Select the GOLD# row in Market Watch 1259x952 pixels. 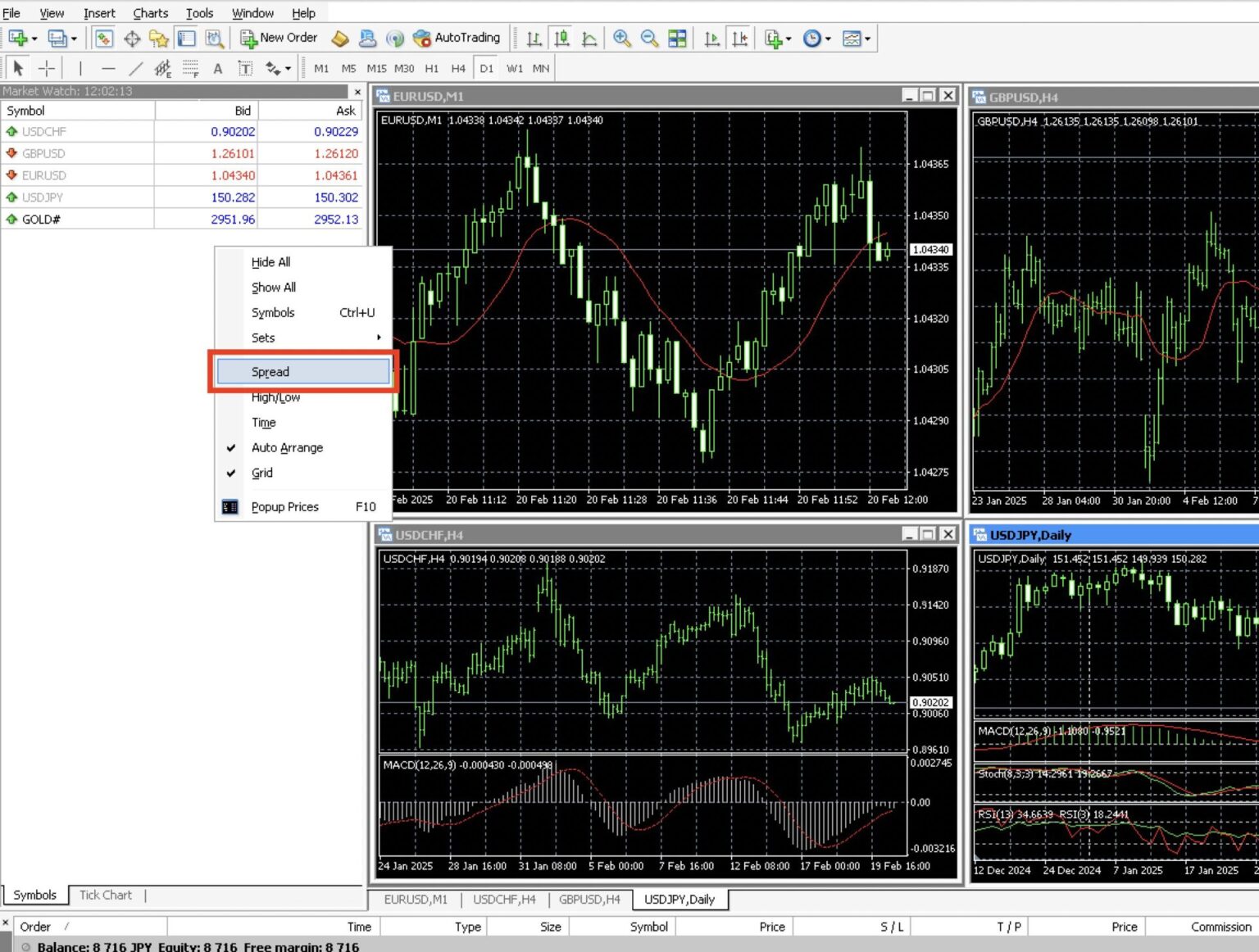[41, 220]
